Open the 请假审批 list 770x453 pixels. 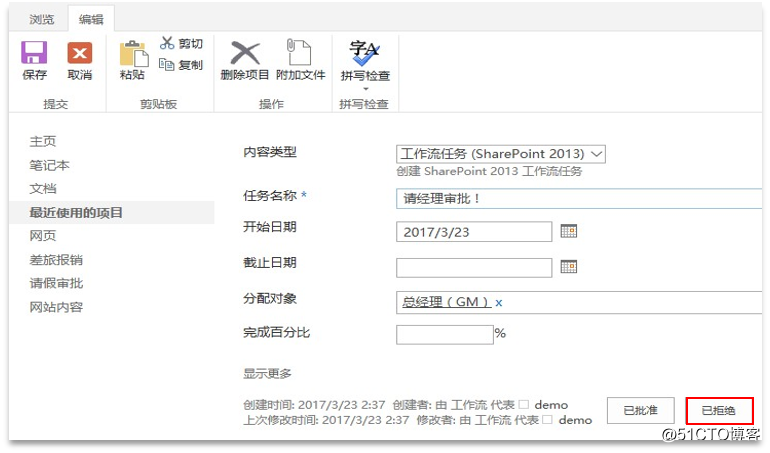pos(56,283)
